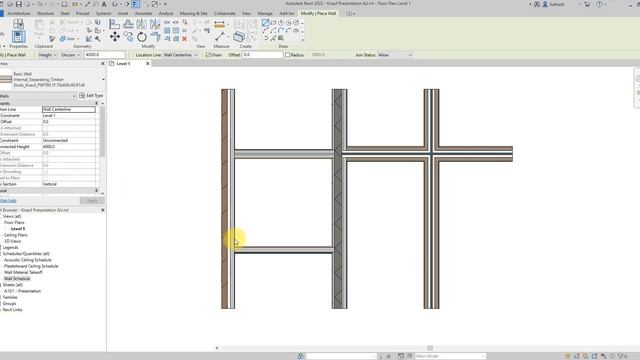This screenshot has height=360, width=640.
Task: Select Plasterboard Ceiling Schedule in browser
Action: click(31, 266)
